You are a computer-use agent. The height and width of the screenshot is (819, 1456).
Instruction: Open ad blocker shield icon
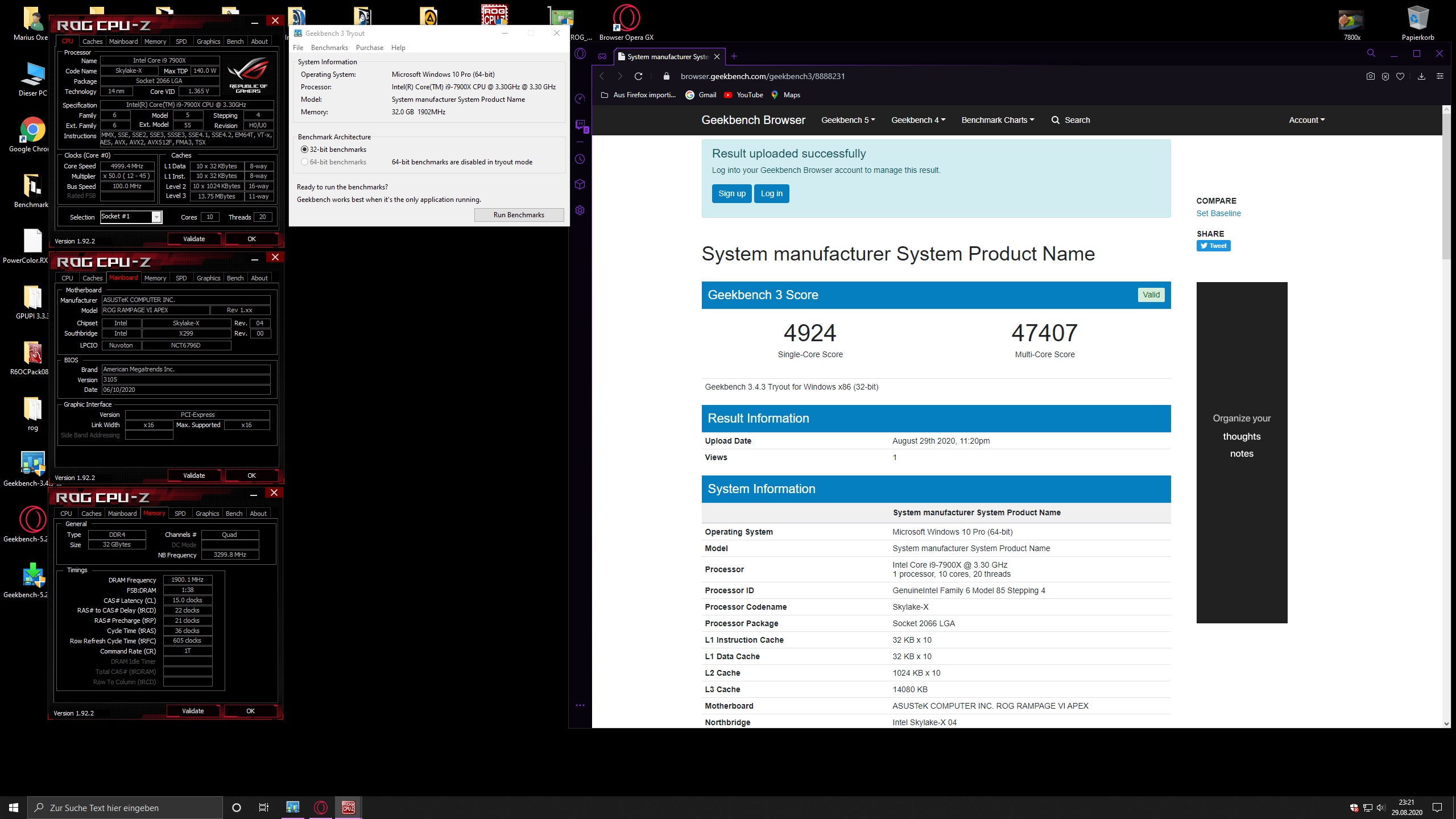point(1385,76)
